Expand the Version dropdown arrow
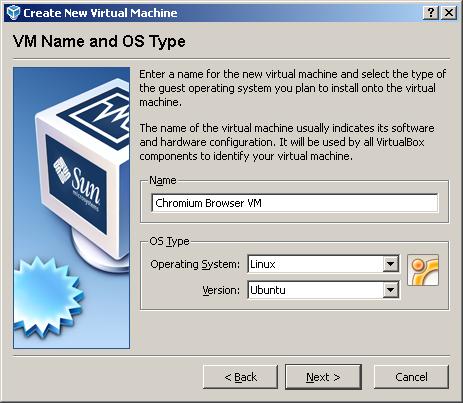 (390, 290)
